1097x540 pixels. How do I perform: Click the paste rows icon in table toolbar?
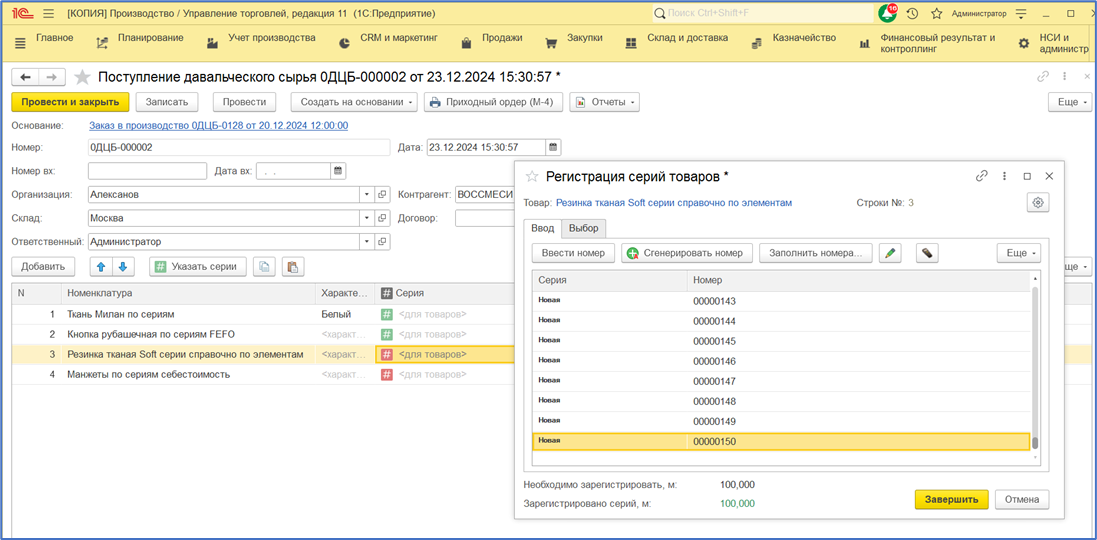click(292, 266)
